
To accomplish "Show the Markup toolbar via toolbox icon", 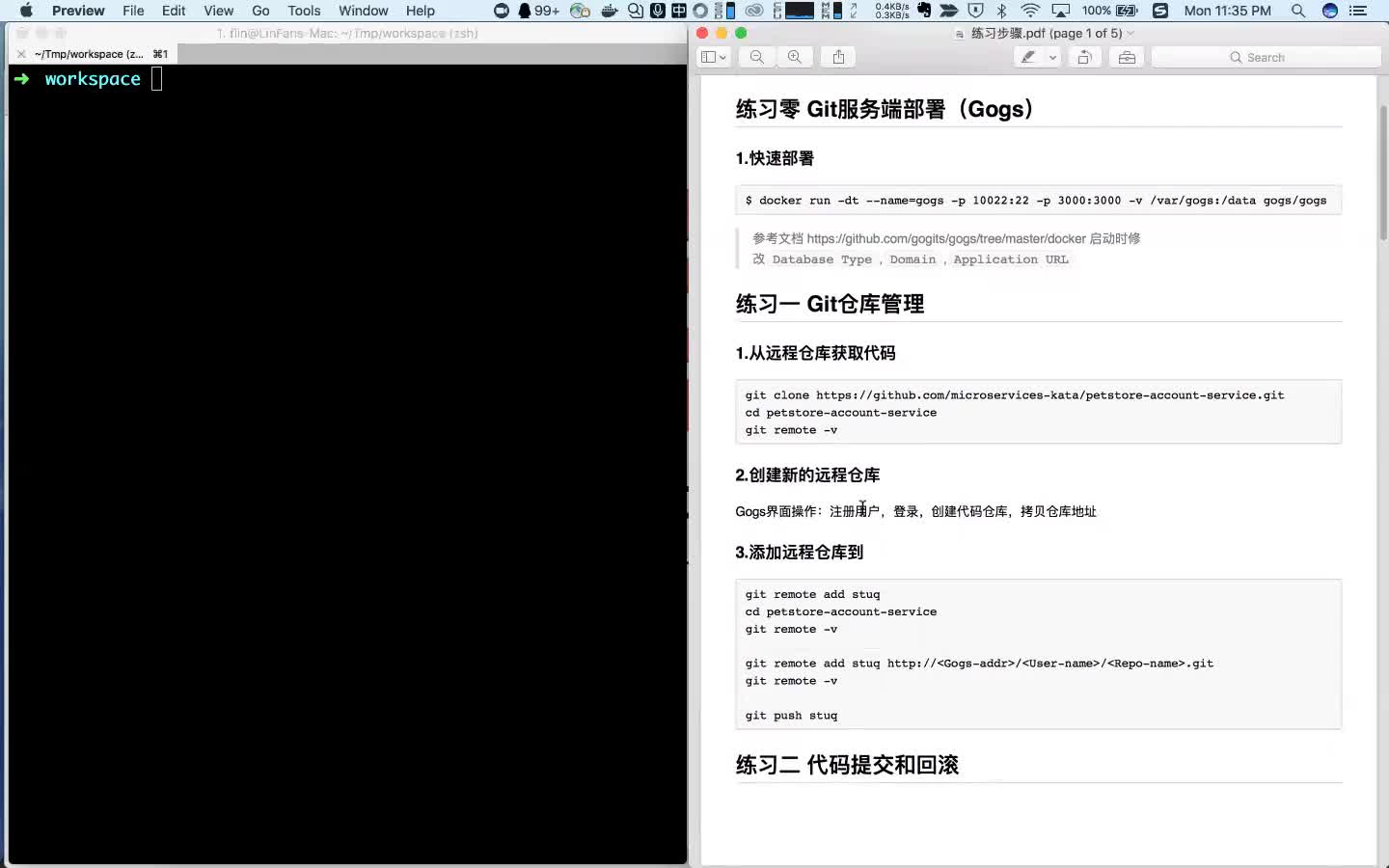I will click(1126, 57).
